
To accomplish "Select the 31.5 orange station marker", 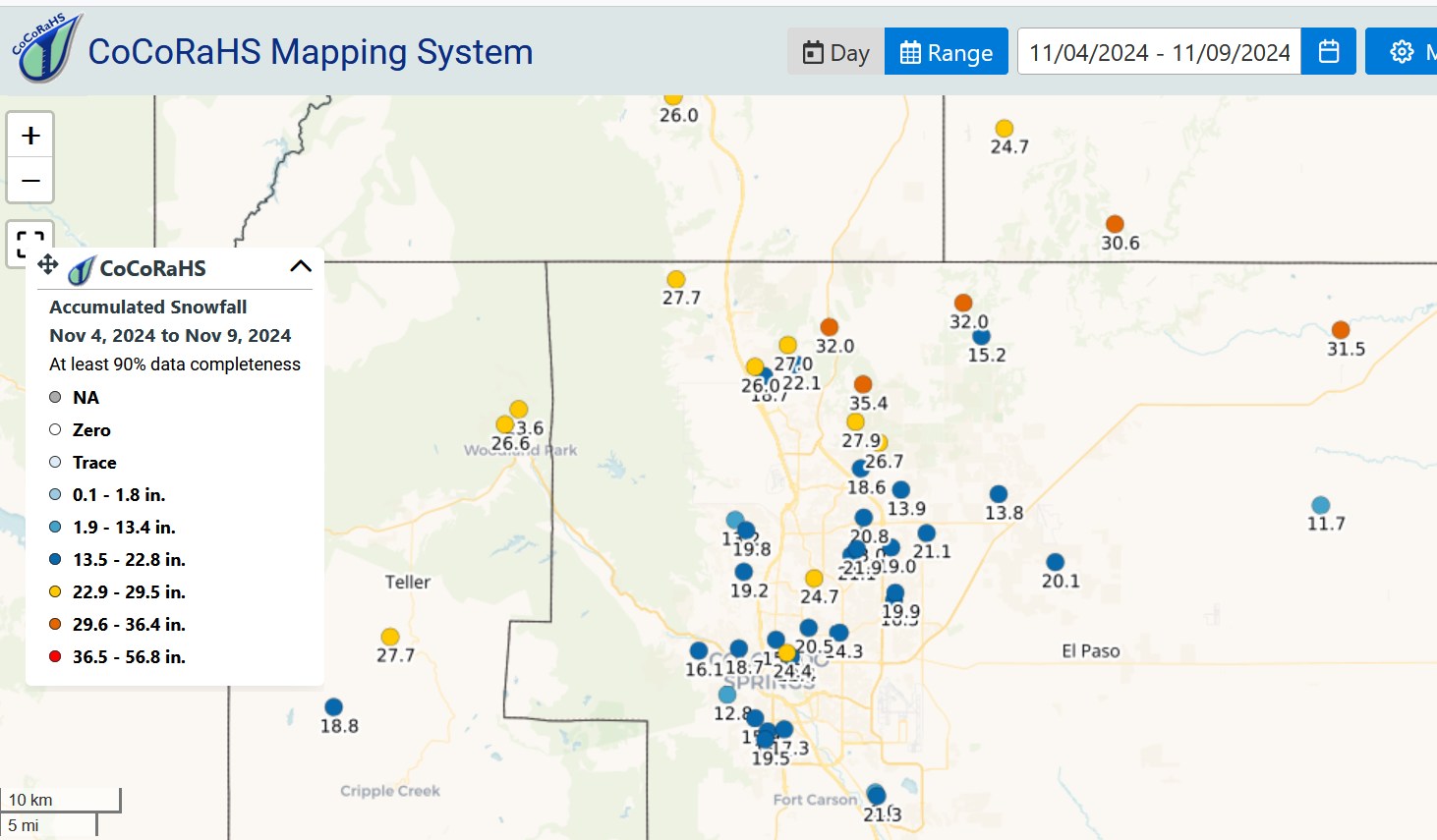I will pyautogui.click(x=1341, y=330).
